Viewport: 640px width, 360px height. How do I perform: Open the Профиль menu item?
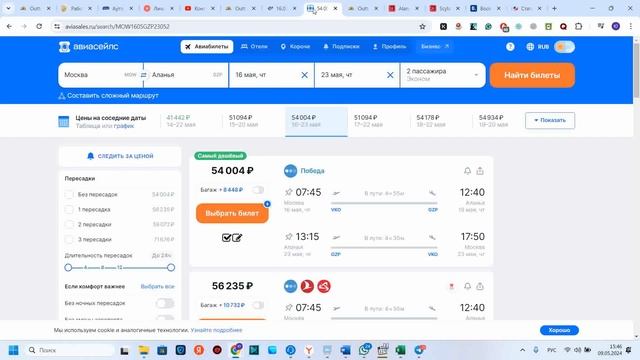pyautogui.click(x=389, y=47)
